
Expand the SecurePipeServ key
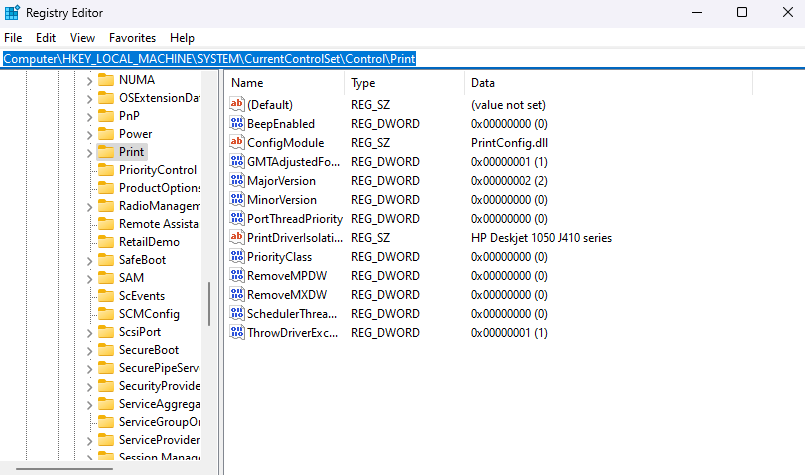[x=89, y=369]
